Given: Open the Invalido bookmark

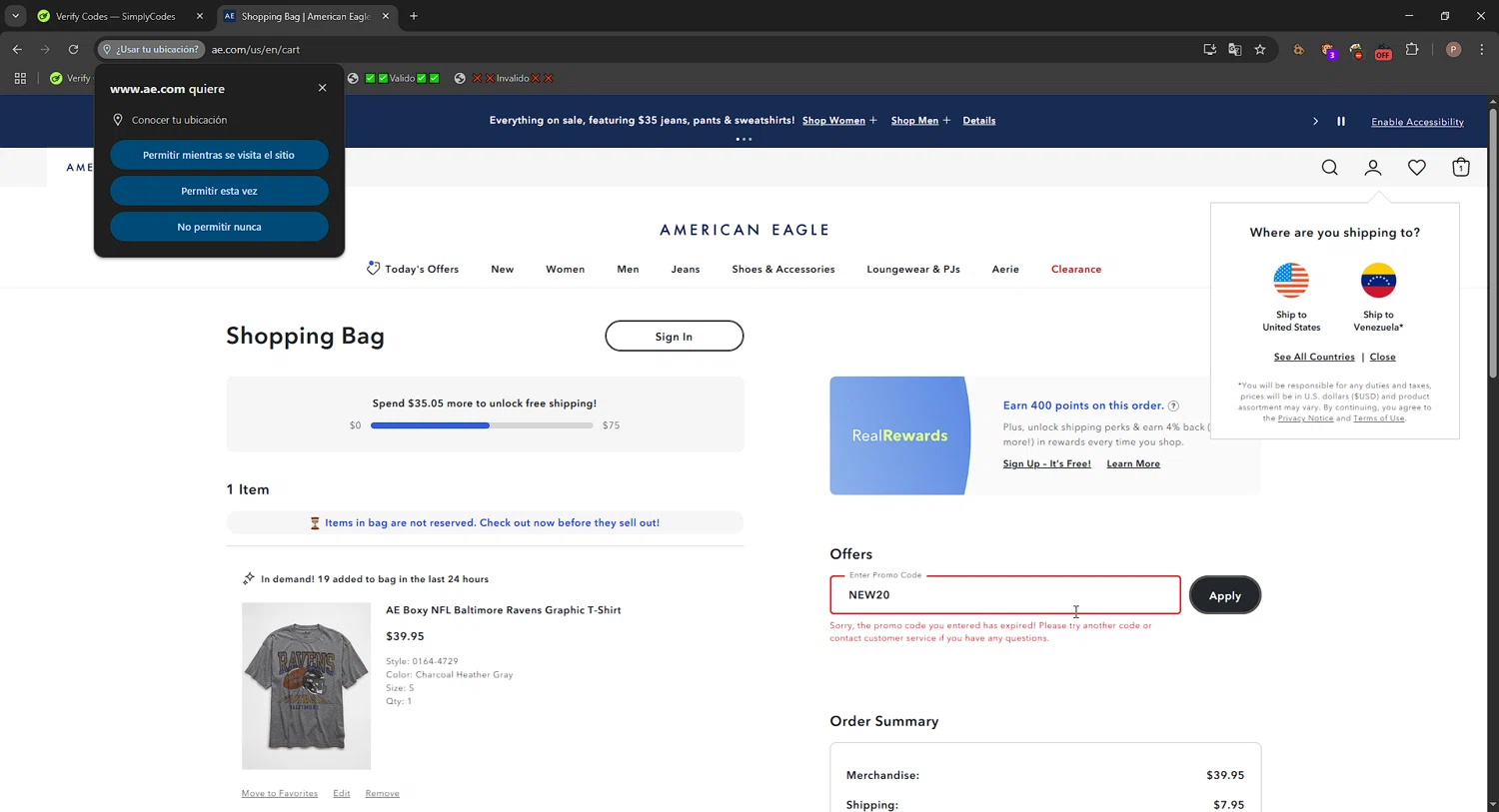Looking at the screenshot, I should coord(504,78).
